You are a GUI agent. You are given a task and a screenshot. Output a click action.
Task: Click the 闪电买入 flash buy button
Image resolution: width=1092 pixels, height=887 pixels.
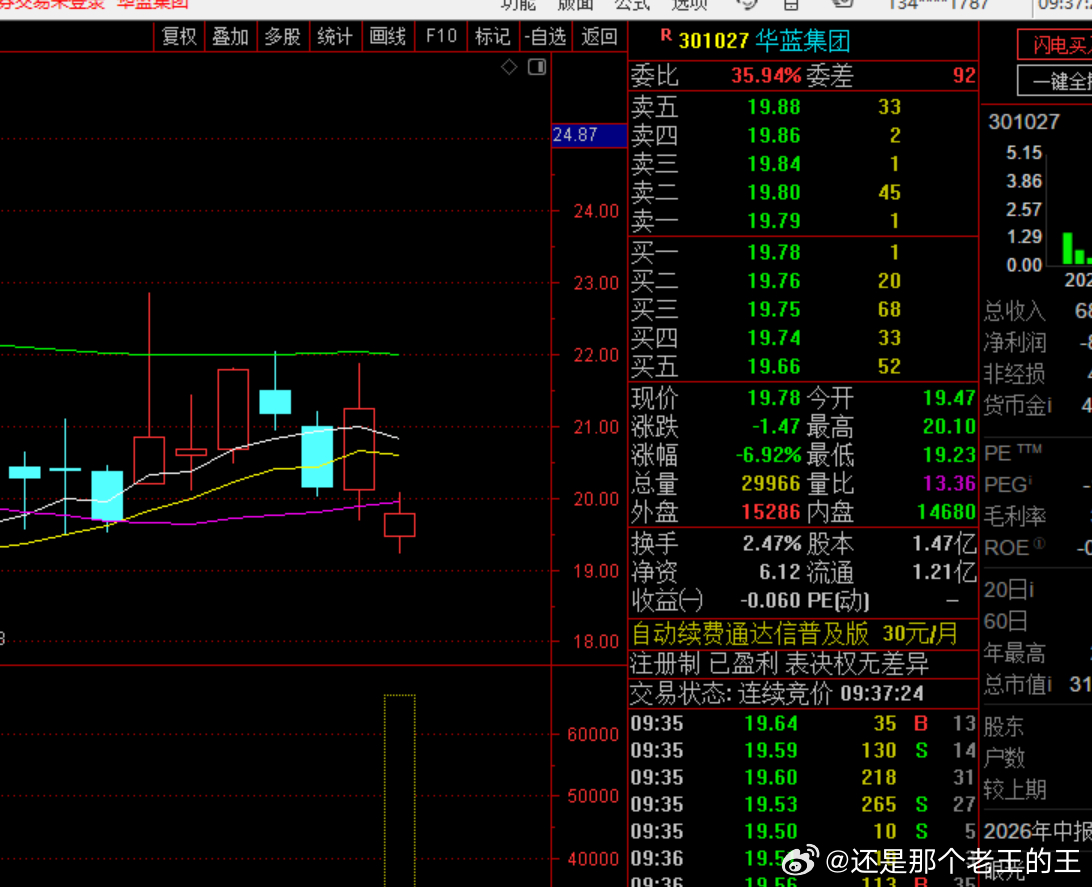1055,45
